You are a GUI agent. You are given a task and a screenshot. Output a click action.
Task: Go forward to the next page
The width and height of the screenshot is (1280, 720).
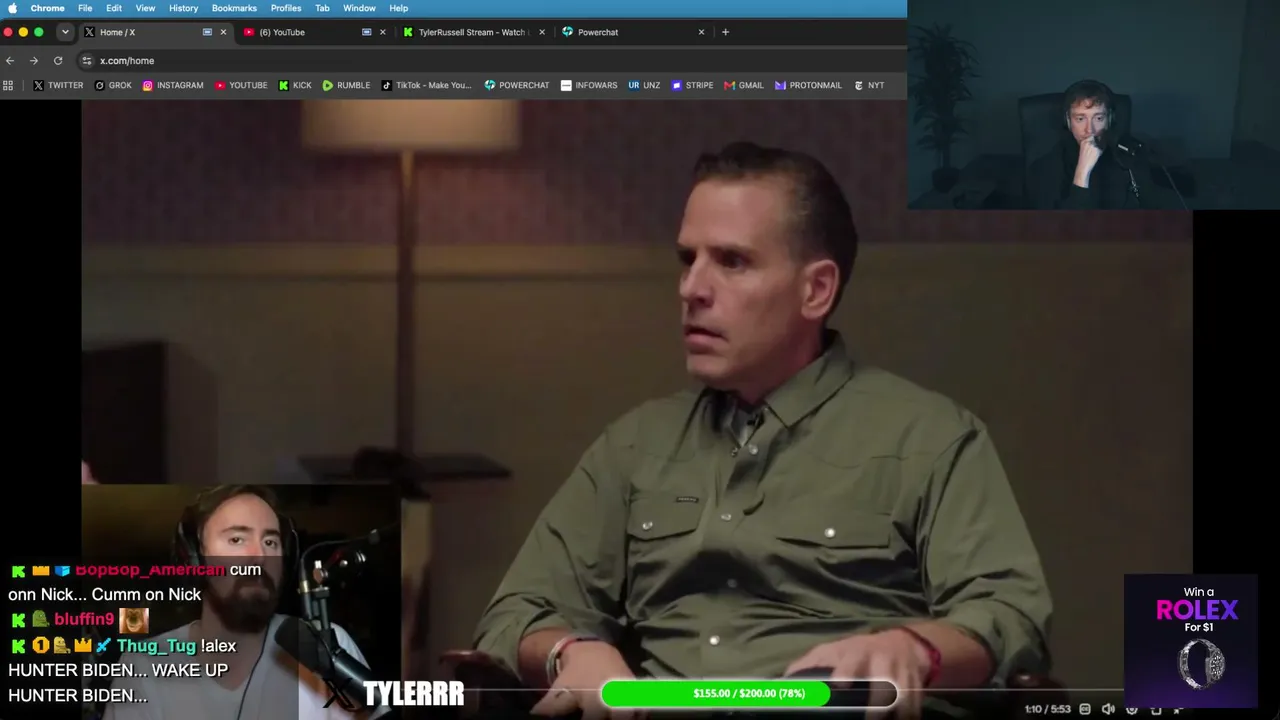(x=34, y=61)
